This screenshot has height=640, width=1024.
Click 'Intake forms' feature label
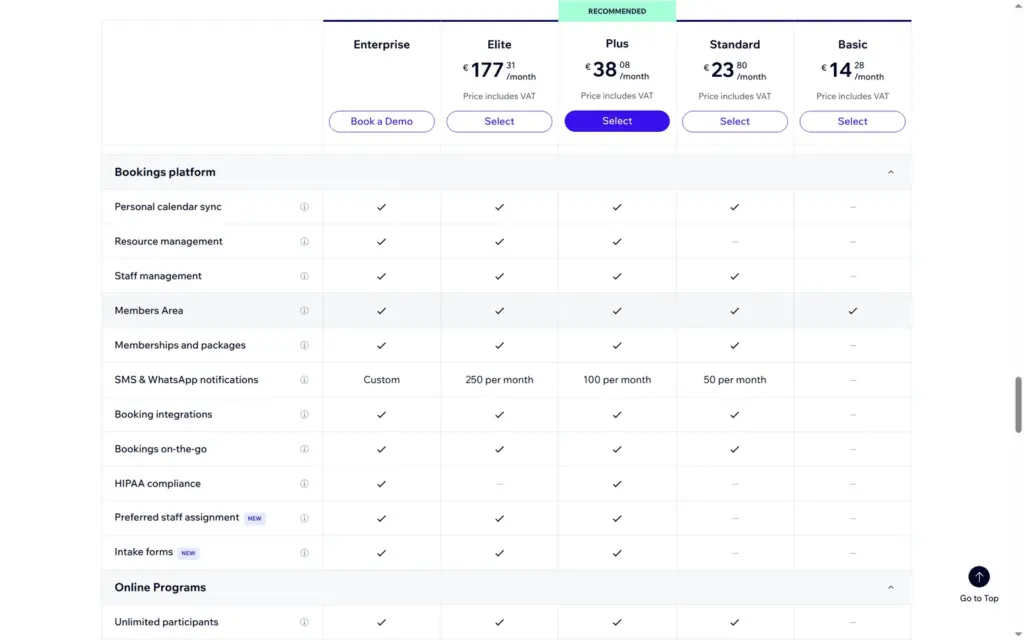coord(144,552)
